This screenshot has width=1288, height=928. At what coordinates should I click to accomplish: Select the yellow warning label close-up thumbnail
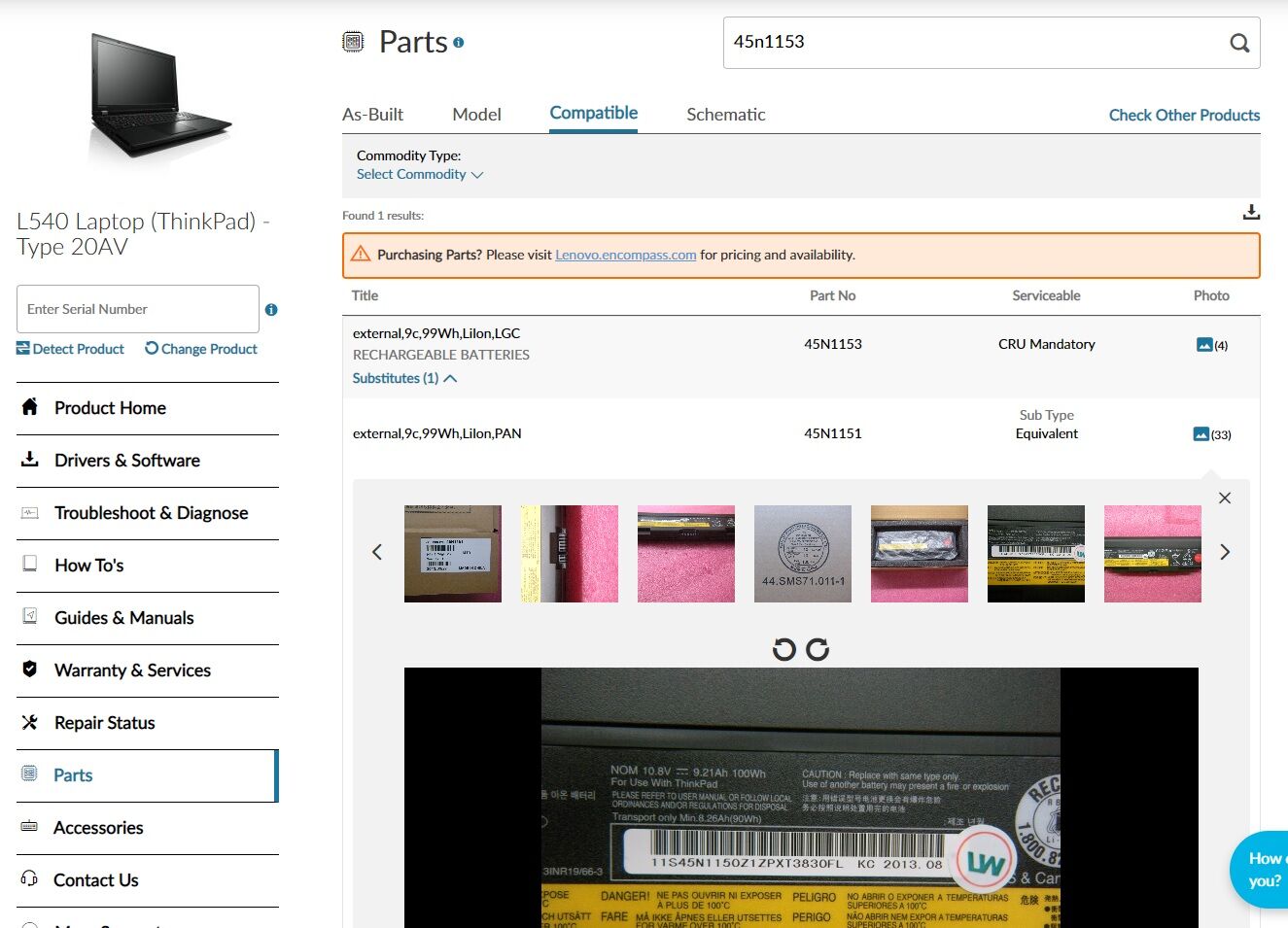pos(1036,554)
